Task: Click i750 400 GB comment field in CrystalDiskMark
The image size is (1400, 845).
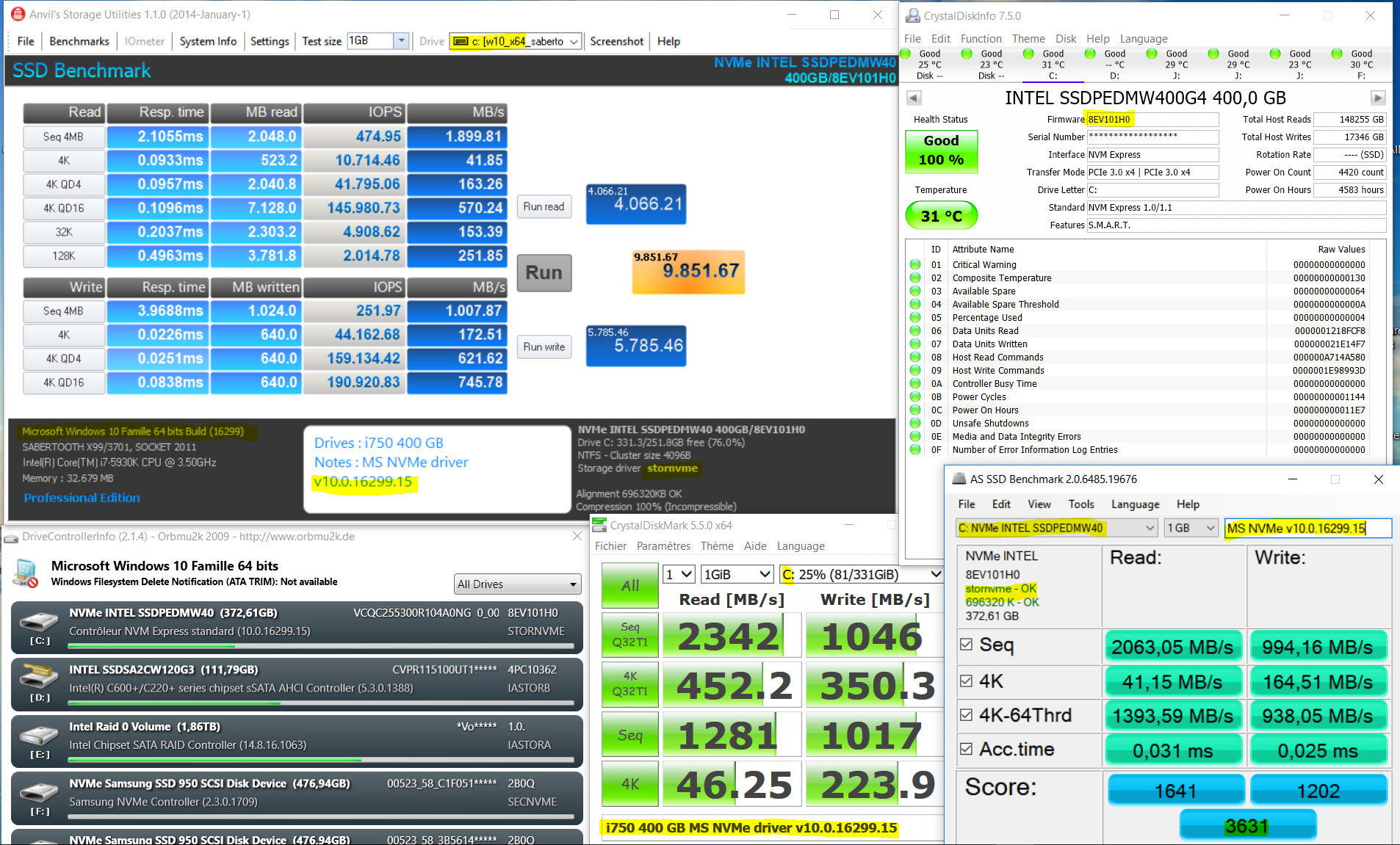Action: (771, 827)
